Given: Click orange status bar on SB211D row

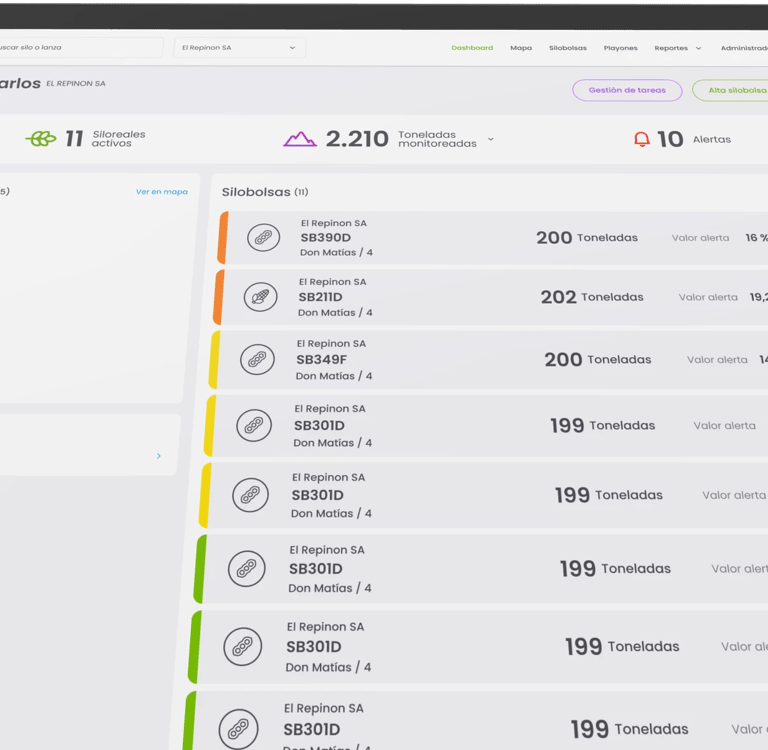Looking at the screenshot, I should click(219, 297).
